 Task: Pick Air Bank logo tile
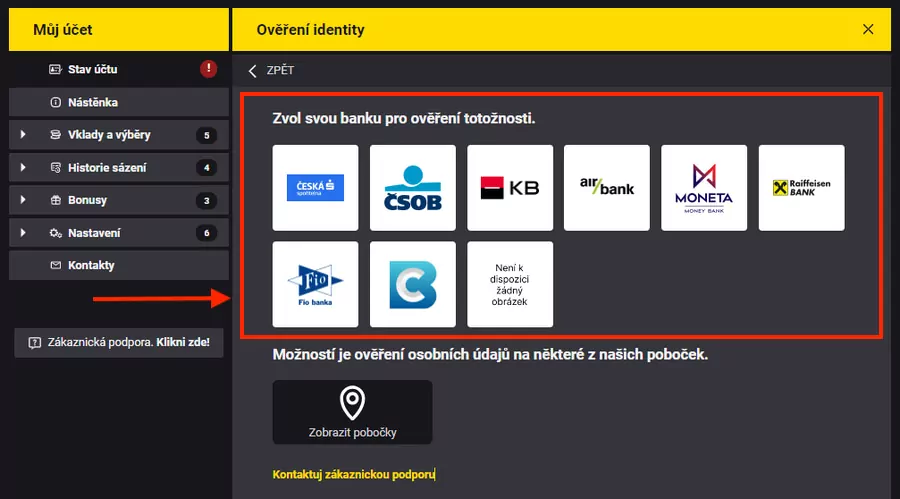coord(607,188)
